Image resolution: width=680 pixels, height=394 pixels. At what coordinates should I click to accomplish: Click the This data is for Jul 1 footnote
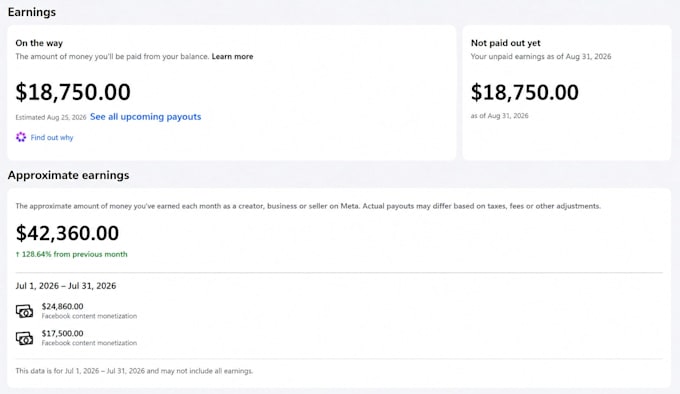(134, 371)
